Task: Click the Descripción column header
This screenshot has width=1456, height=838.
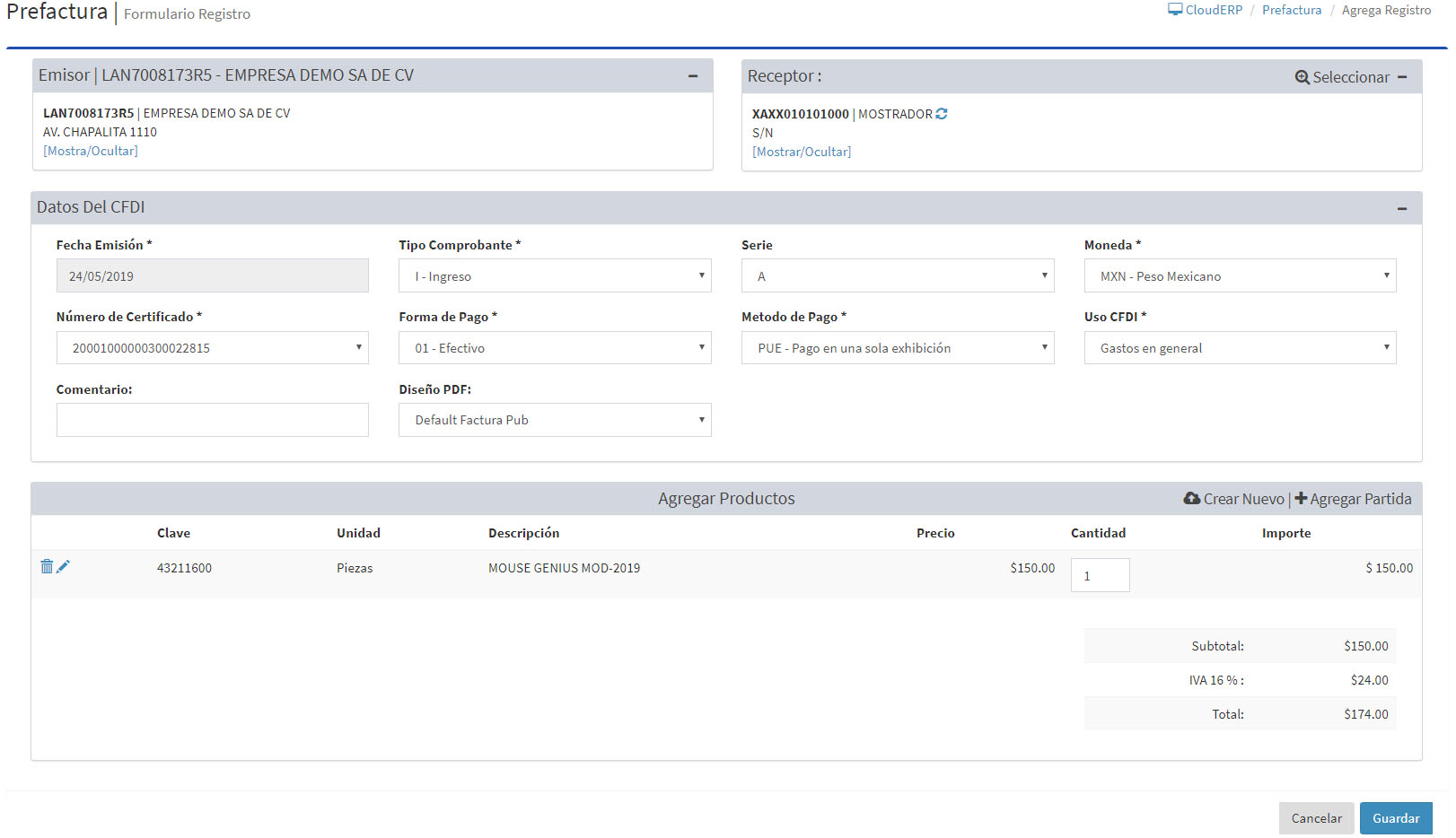Action: coord(523,533)
